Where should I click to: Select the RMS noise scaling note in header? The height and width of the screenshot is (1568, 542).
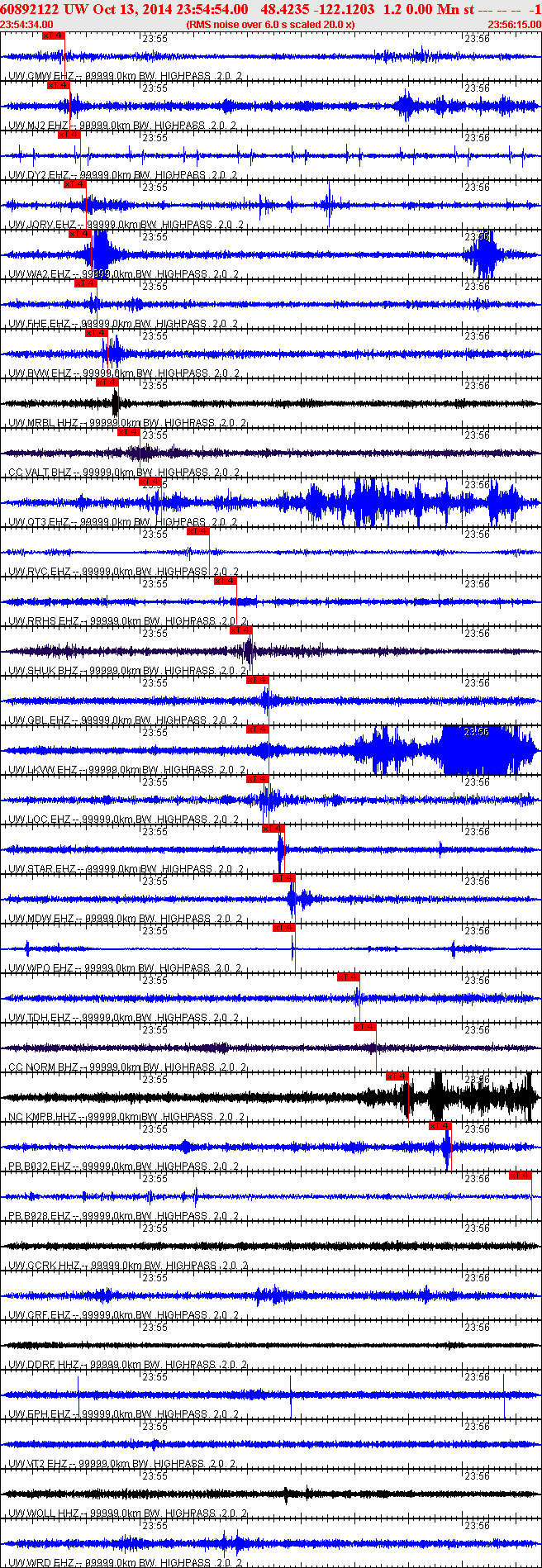tap(271, 25)
